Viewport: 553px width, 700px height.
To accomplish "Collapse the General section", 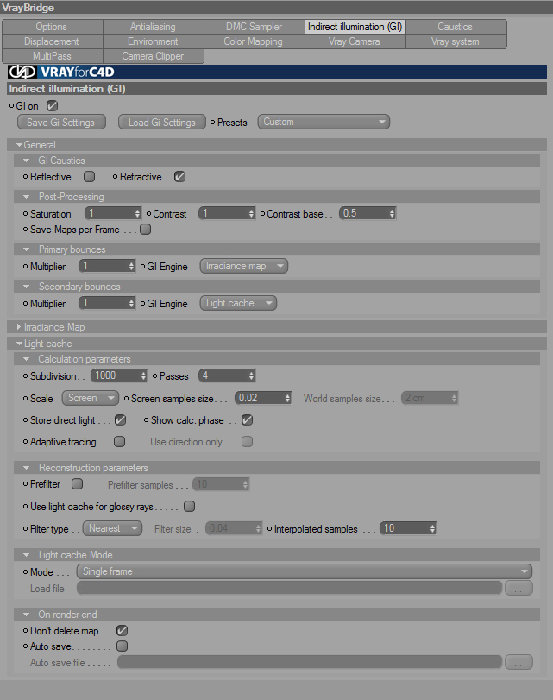I will click(x=19, y=145).
